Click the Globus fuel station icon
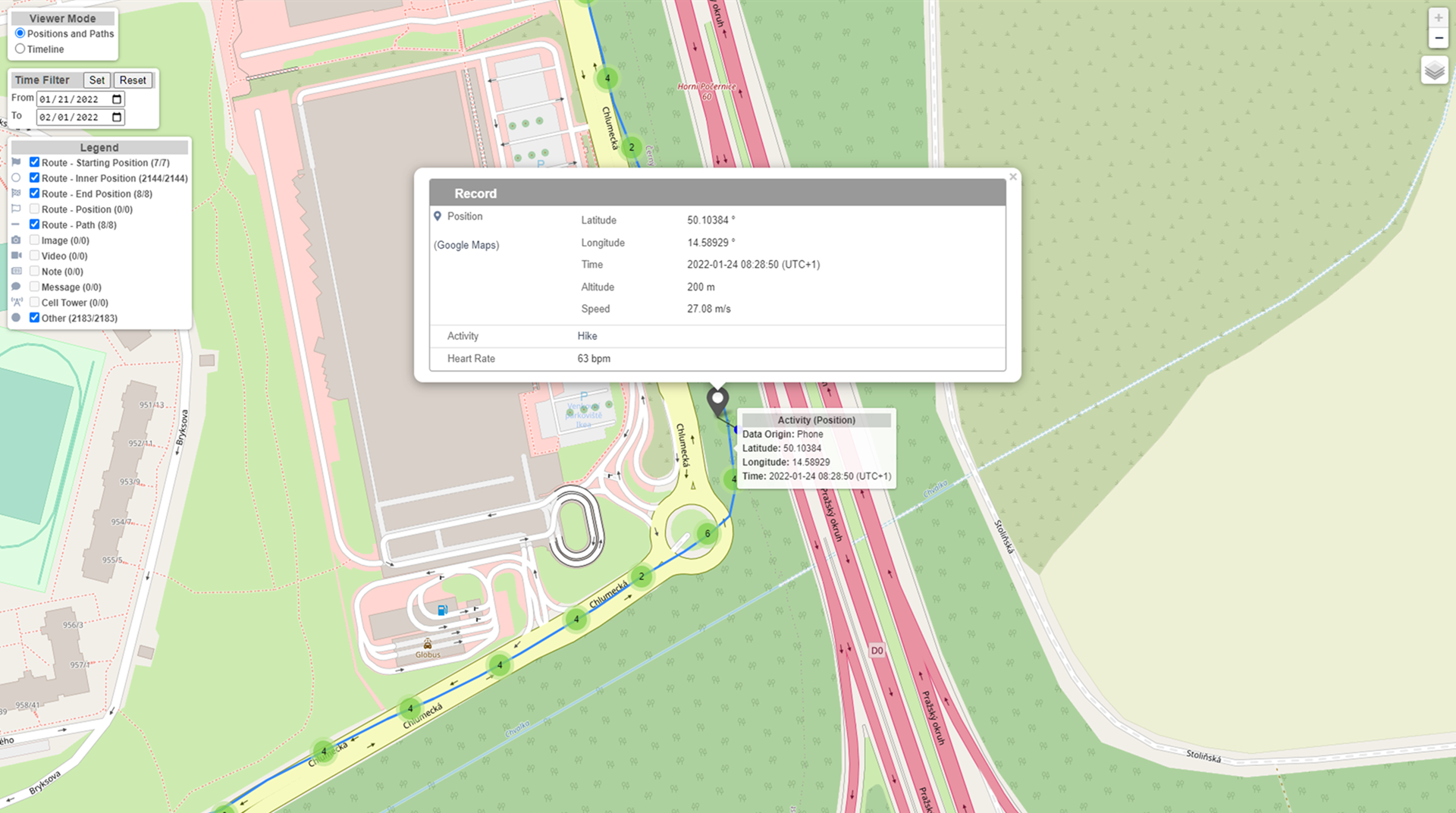The image size is (1456, 813). 442,610
